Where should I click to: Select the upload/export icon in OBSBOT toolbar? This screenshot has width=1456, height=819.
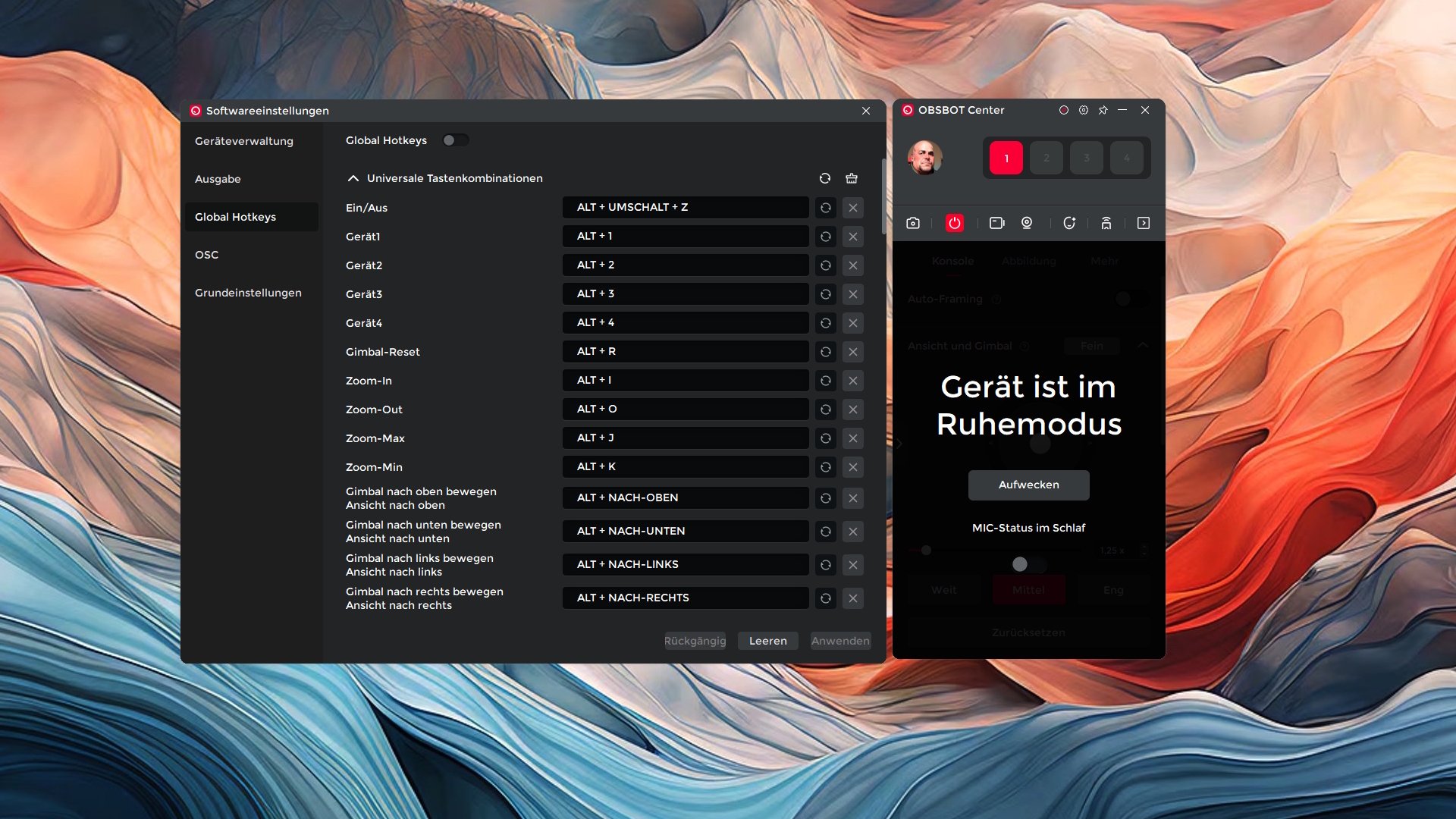pos(1143,222)
